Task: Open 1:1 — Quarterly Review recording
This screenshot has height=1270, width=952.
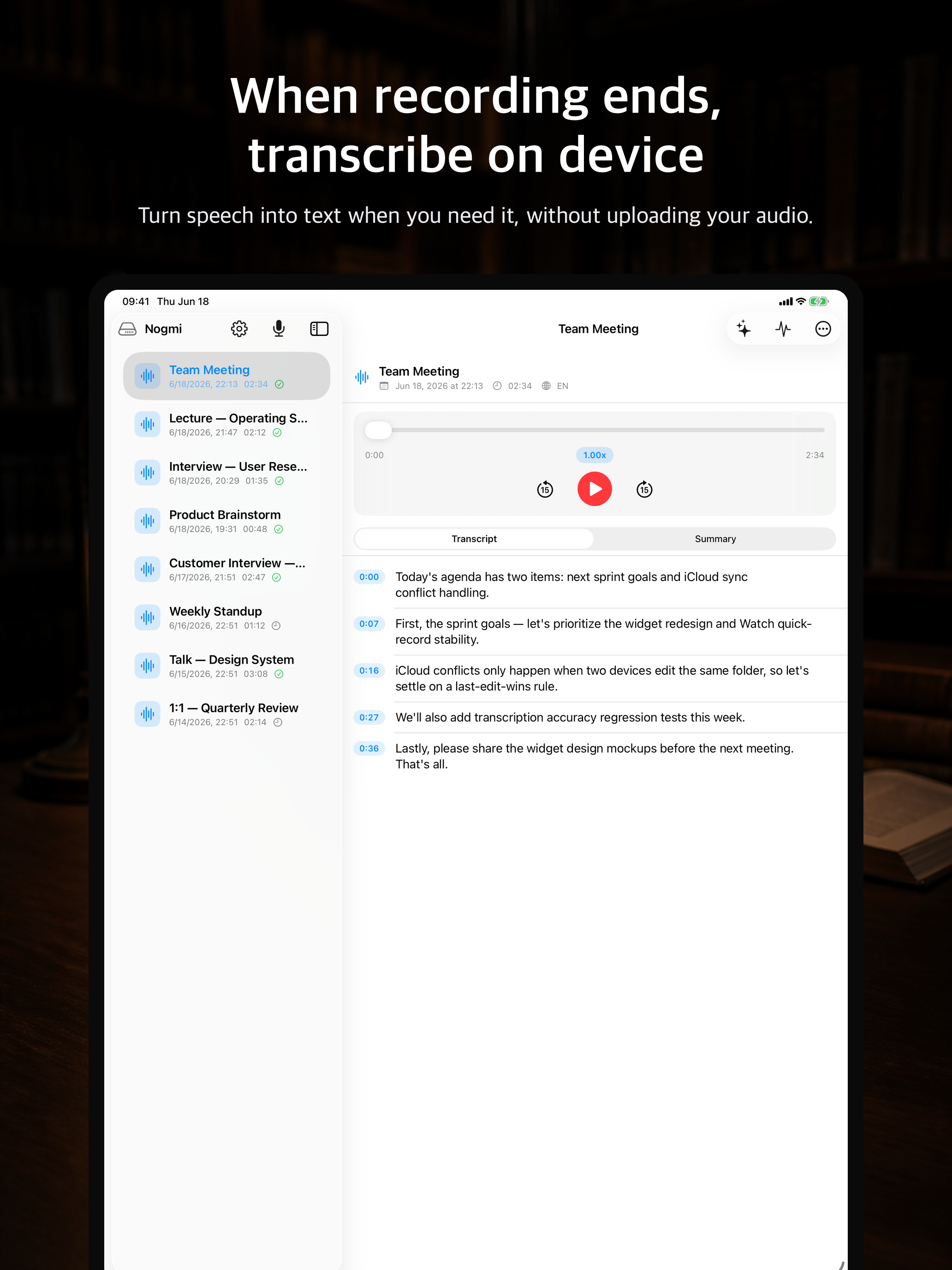Action: click(x=226, y=713)
